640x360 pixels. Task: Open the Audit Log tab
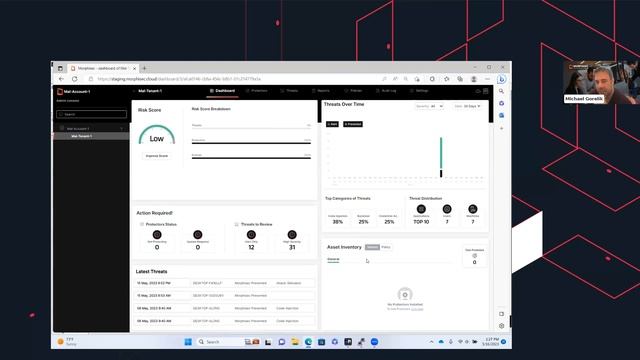(x=386, y=91)
